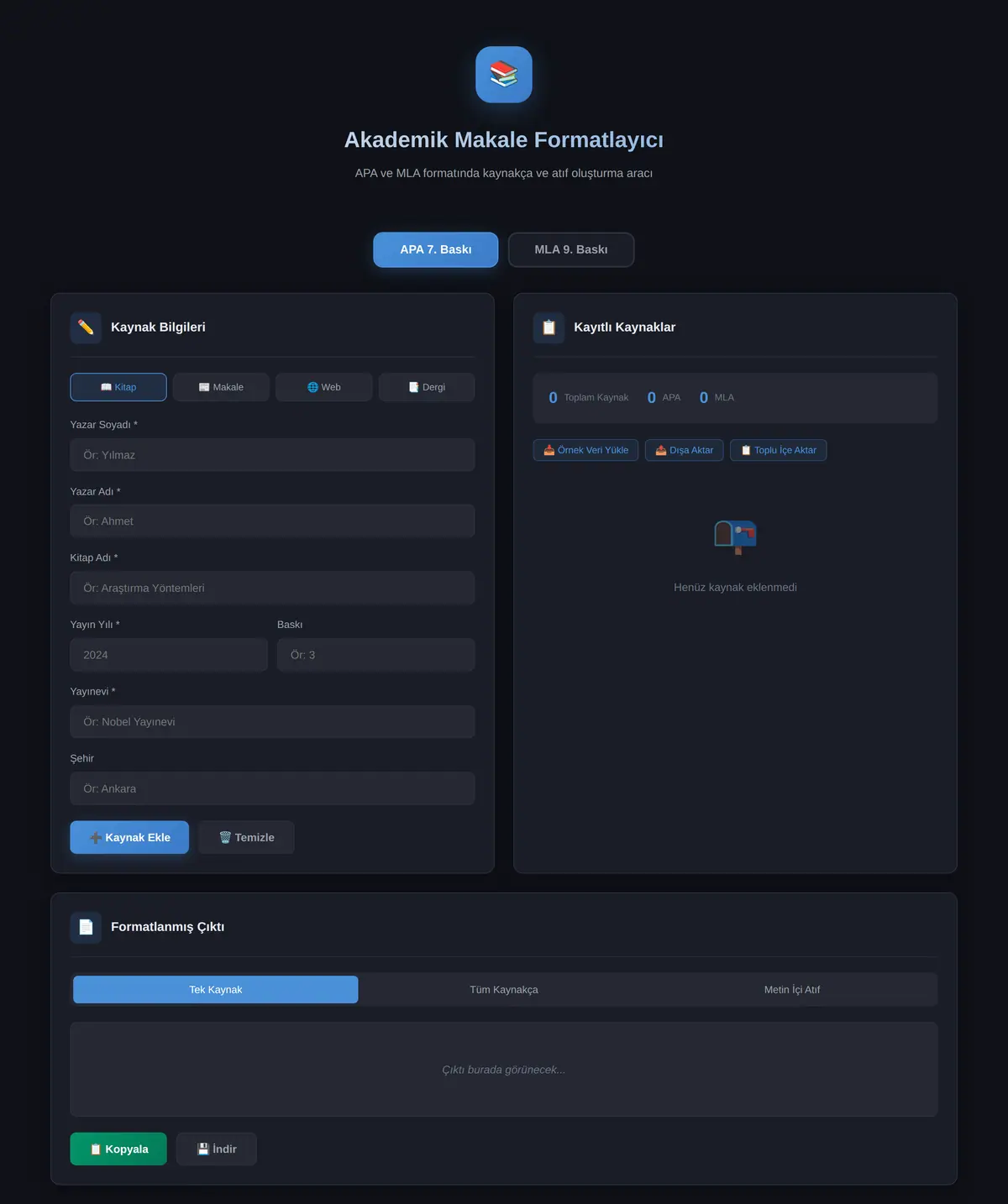Focus the Baskı edition field
This screenshot has width=1008, height=1204.
point(376,655)
